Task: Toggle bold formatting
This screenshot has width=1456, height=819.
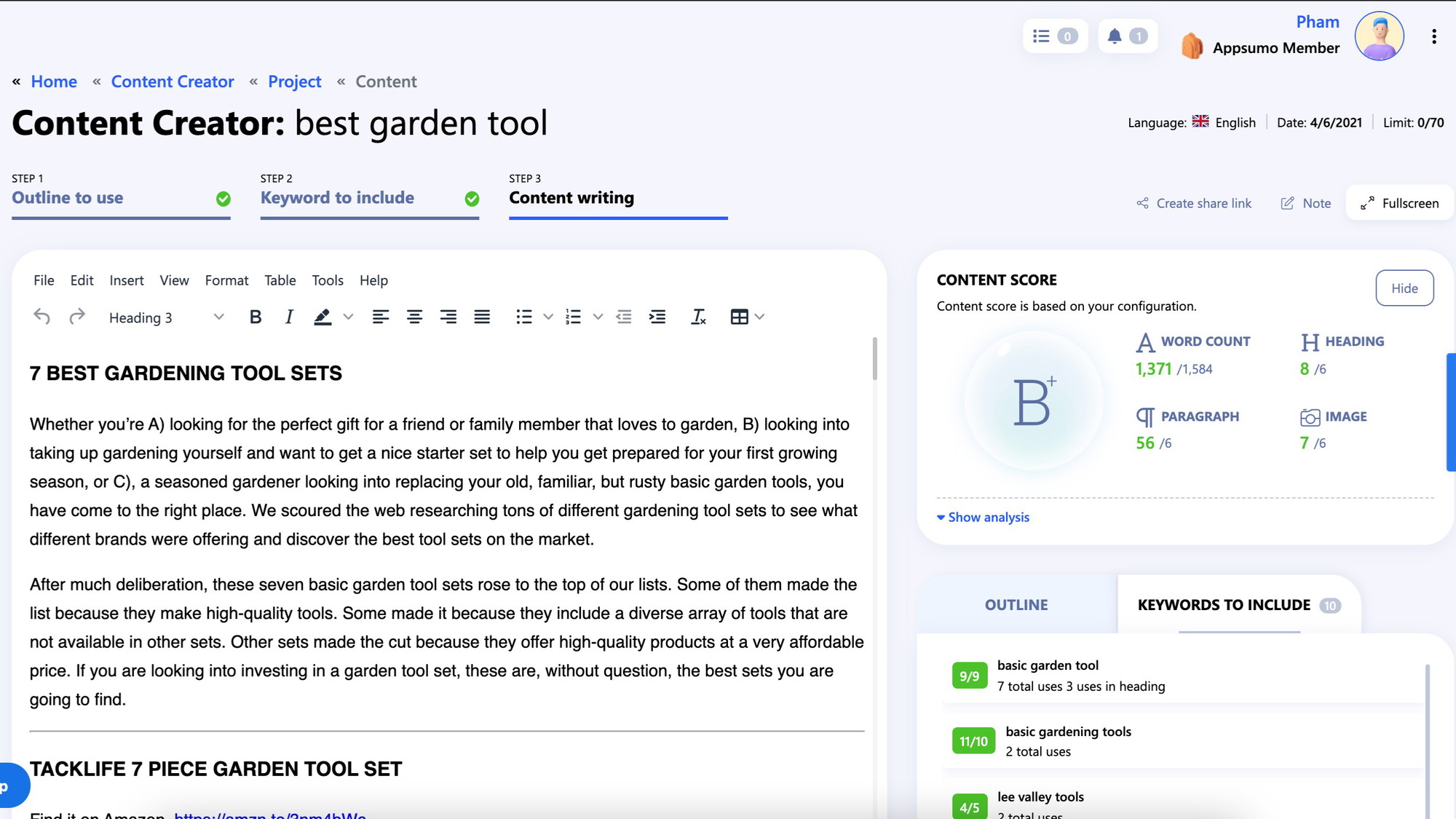Action: (256, 317)
